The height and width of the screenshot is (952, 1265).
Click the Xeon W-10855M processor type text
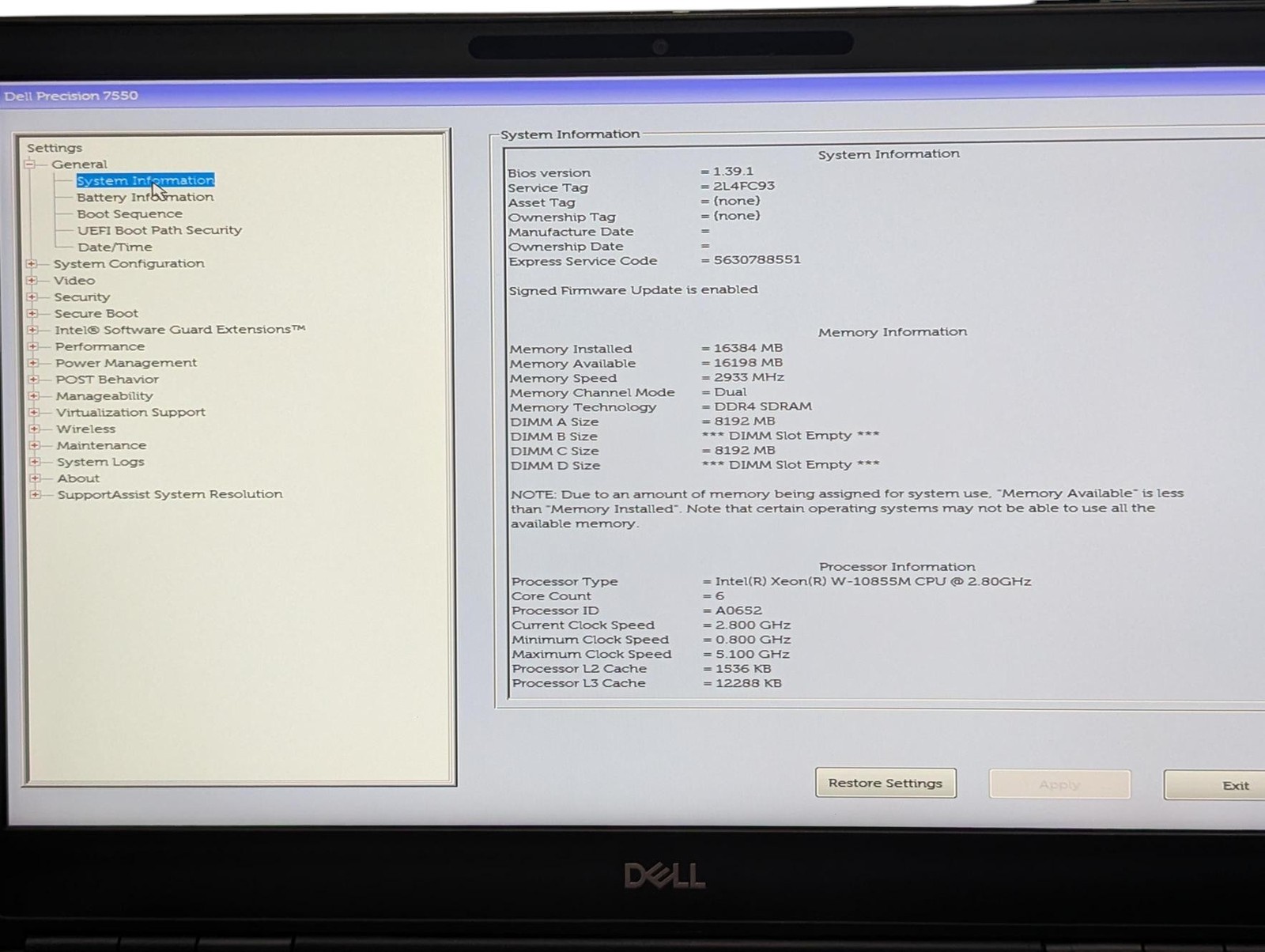click(873, 581)
